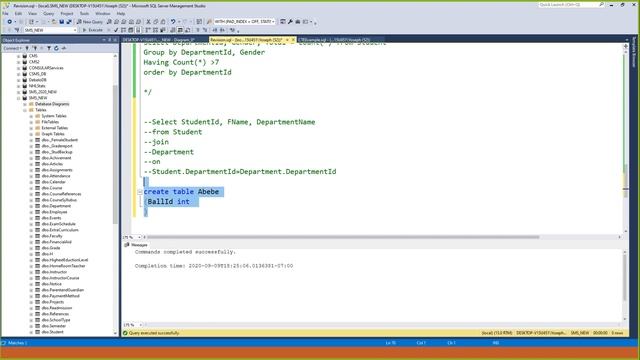This screenshot has height=360, width=640.
Task: Open the Window menu
Action: 102,13
